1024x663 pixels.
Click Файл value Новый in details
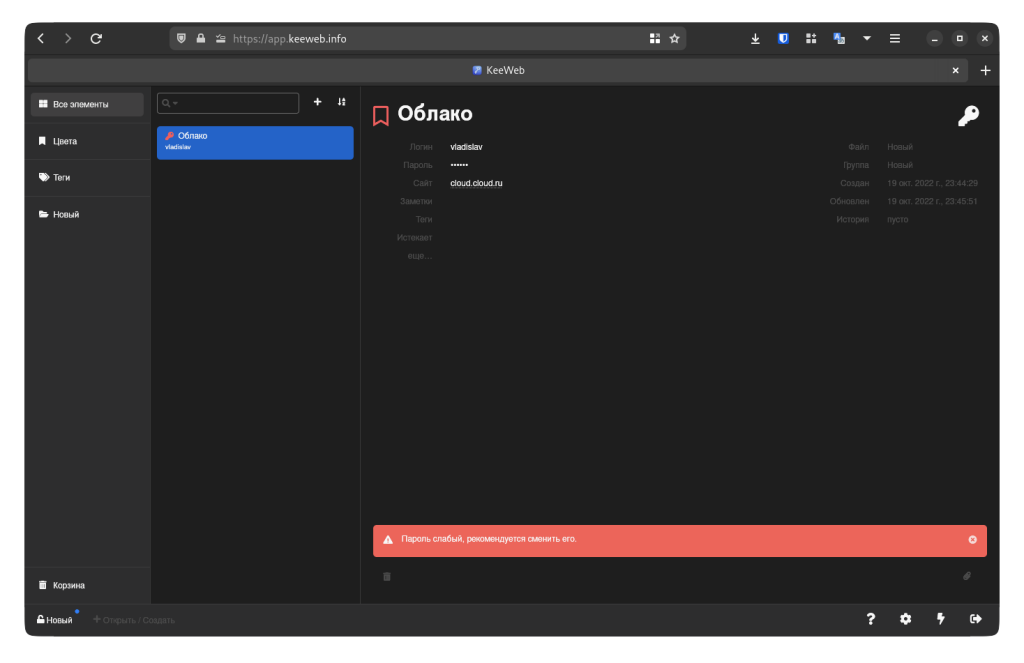pos(900,147)
